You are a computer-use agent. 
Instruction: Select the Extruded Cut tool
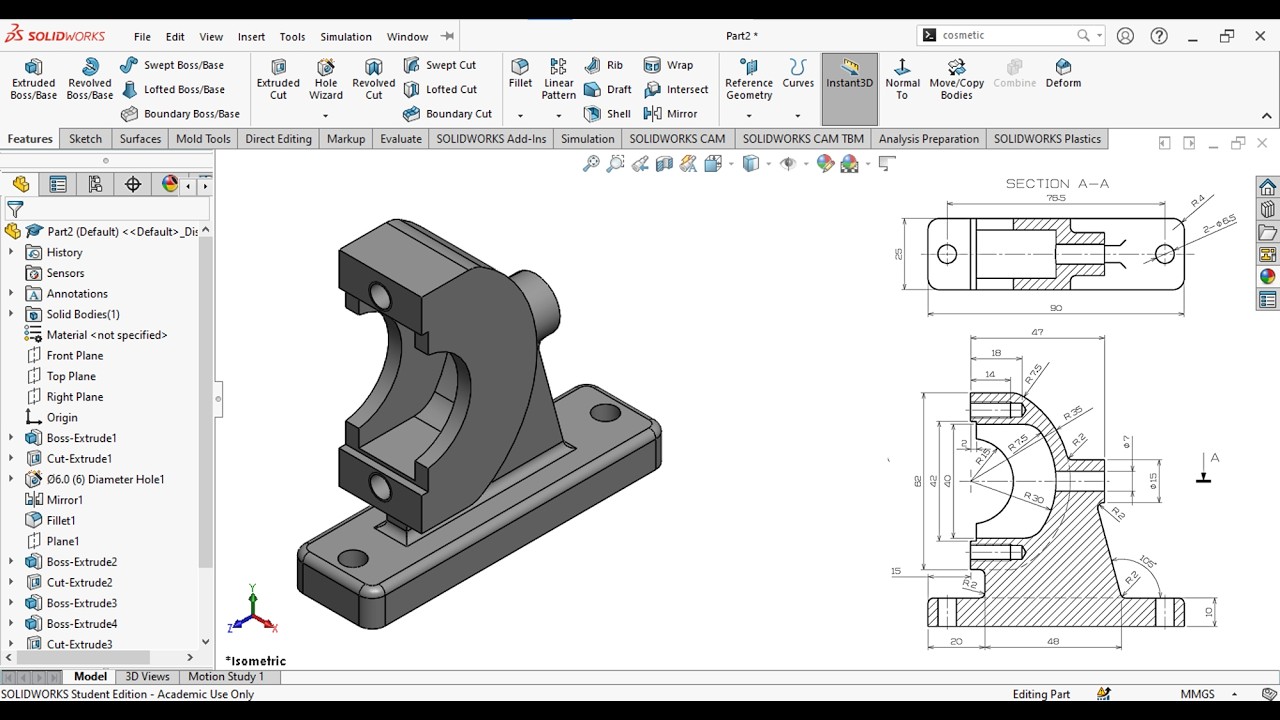click(278, 78)
